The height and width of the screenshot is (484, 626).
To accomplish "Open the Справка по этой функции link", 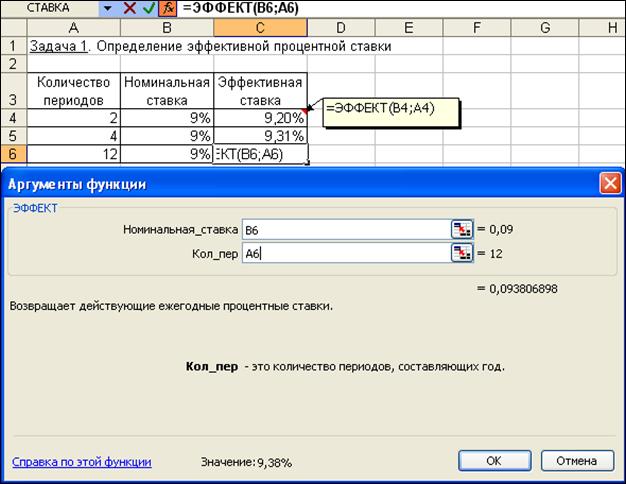I will click(81, 462).
